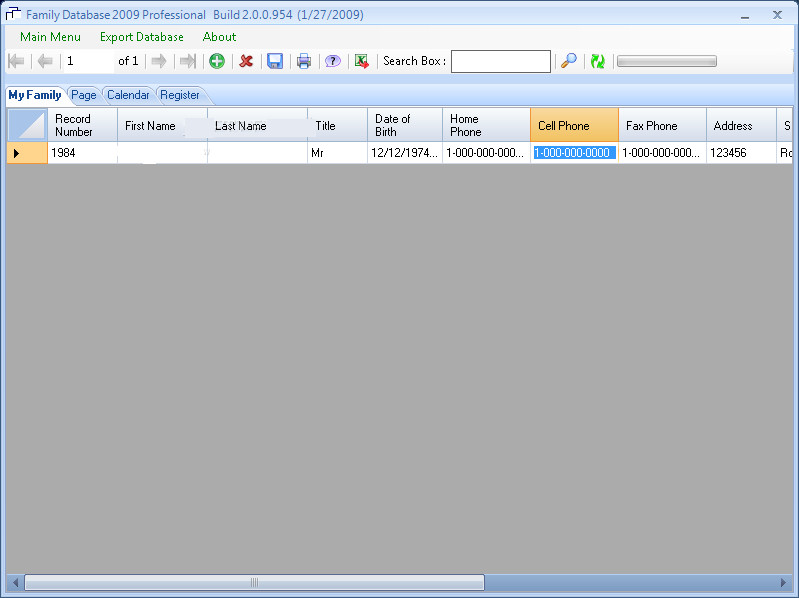Minimize the Family Database window
Image resolution: width=799 pixels, height=598 pixels.
tap(745, 15)
